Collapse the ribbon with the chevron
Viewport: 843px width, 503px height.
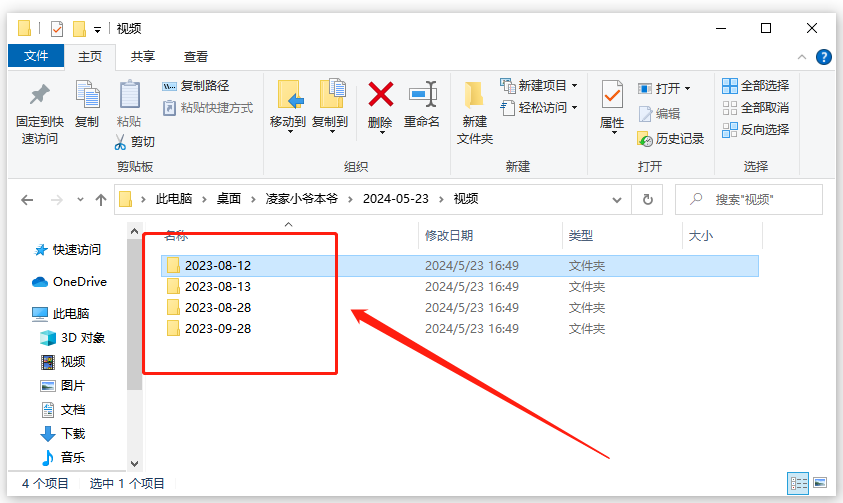click(802, 56)
